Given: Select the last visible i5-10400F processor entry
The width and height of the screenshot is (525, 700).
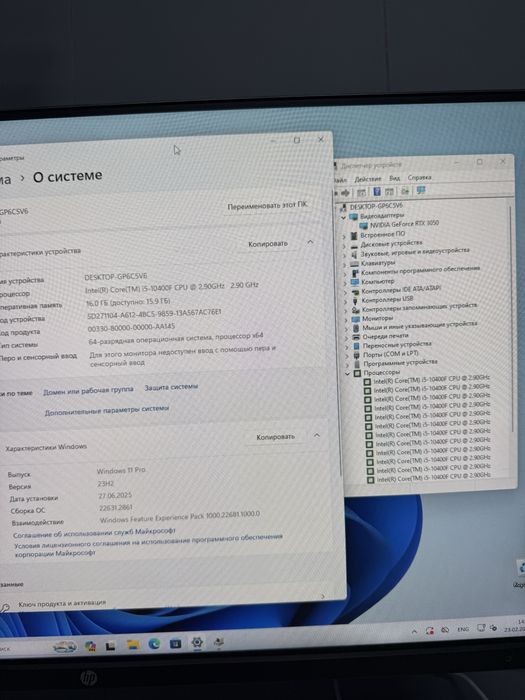Looking at the screenshot, I should pyautogui.click(x=433, y=478).
